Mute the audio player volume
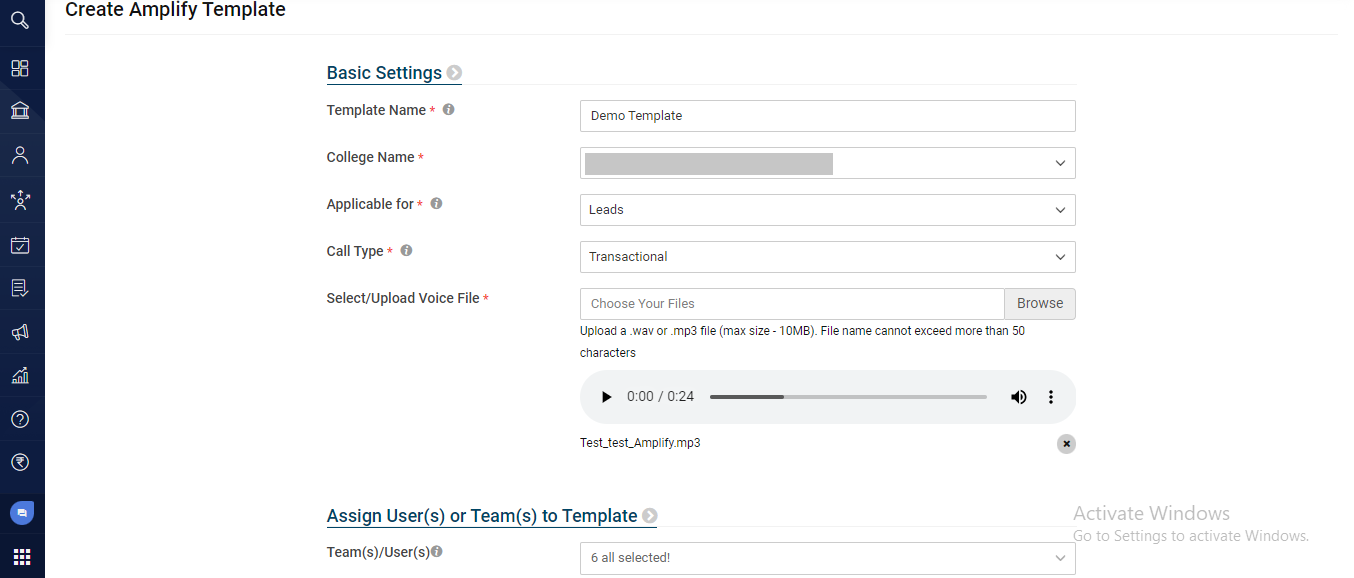The height and width of the screenshot is (578, 1354). (x=1018, y=397)
